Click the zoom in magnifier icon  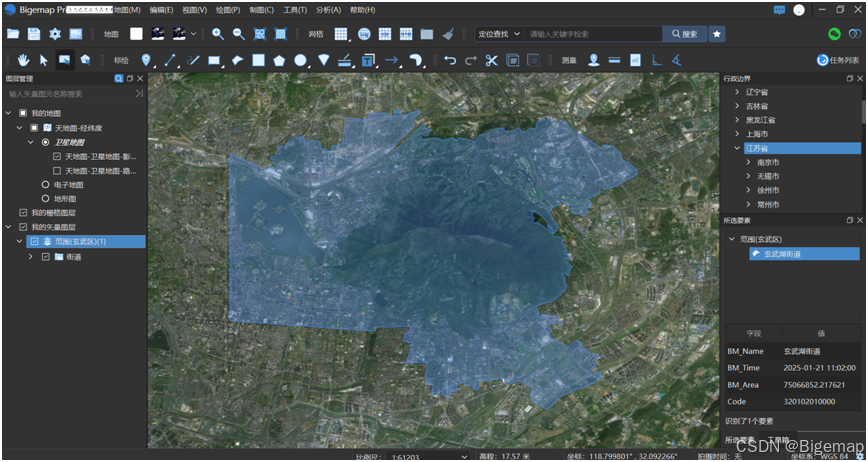point(217,34)
